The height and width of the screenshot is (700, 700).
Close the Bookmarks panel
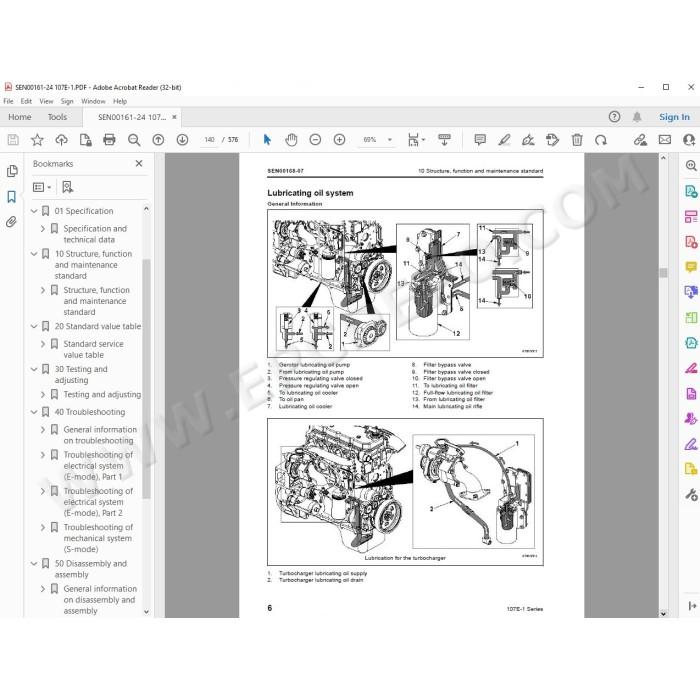pos(139,163)
